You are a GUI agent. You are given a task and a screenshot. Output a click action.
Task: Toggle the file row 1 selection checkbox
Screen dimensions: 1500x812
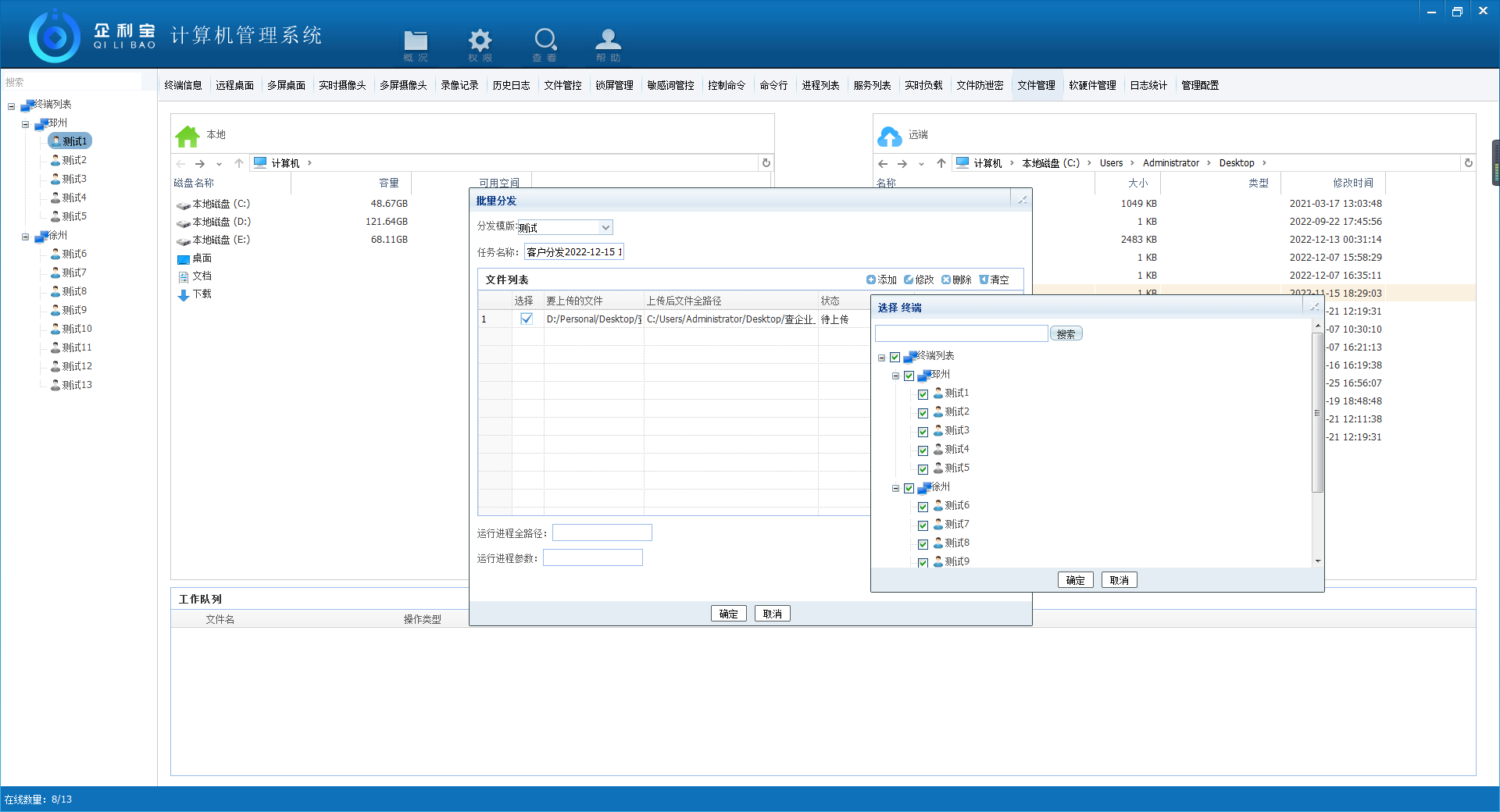527,319
